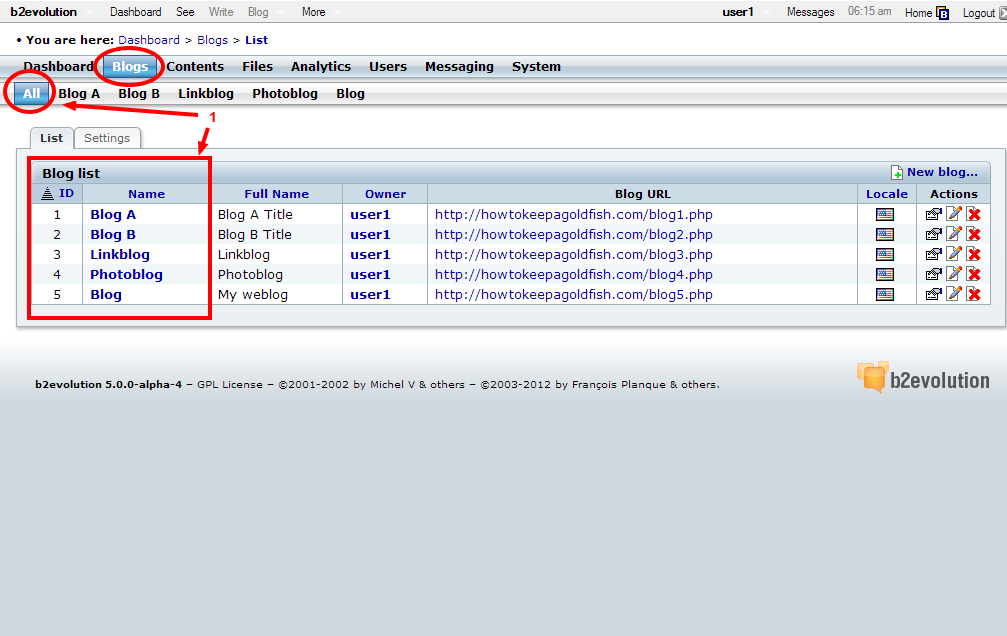Select Blog in the blog sub-navigation
The height and width of the screenshot is (636, 1007).
[x=350, y=94]
